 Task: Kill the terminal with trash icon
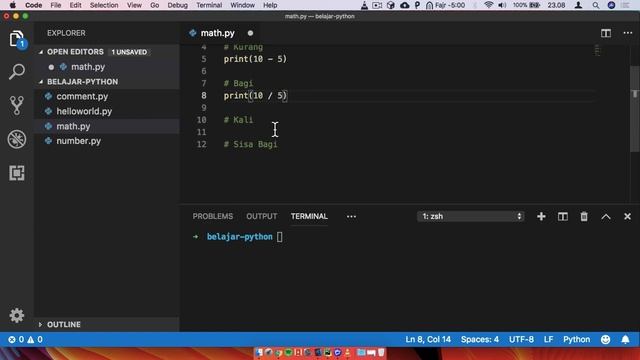click(584, 216)
